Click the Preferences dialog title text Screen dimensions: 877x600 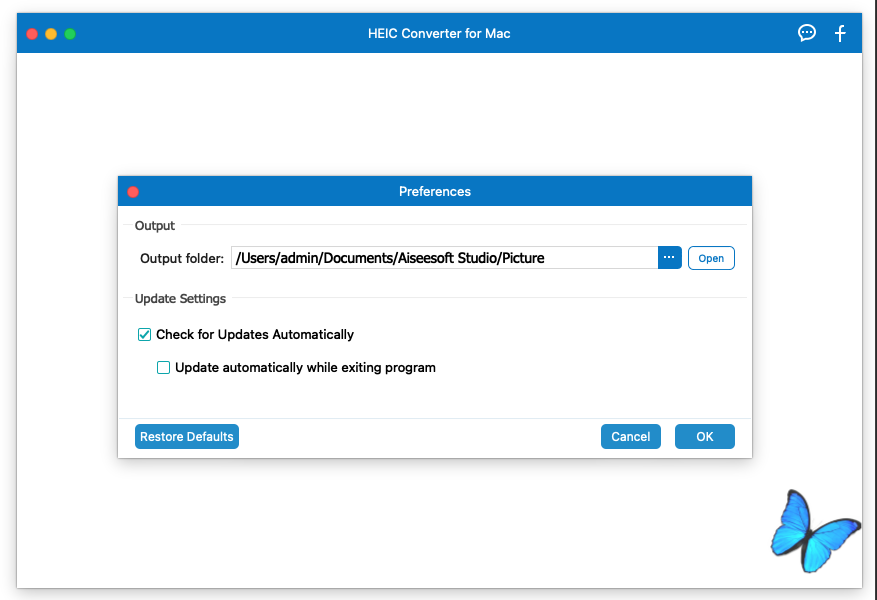click(435, 192)
